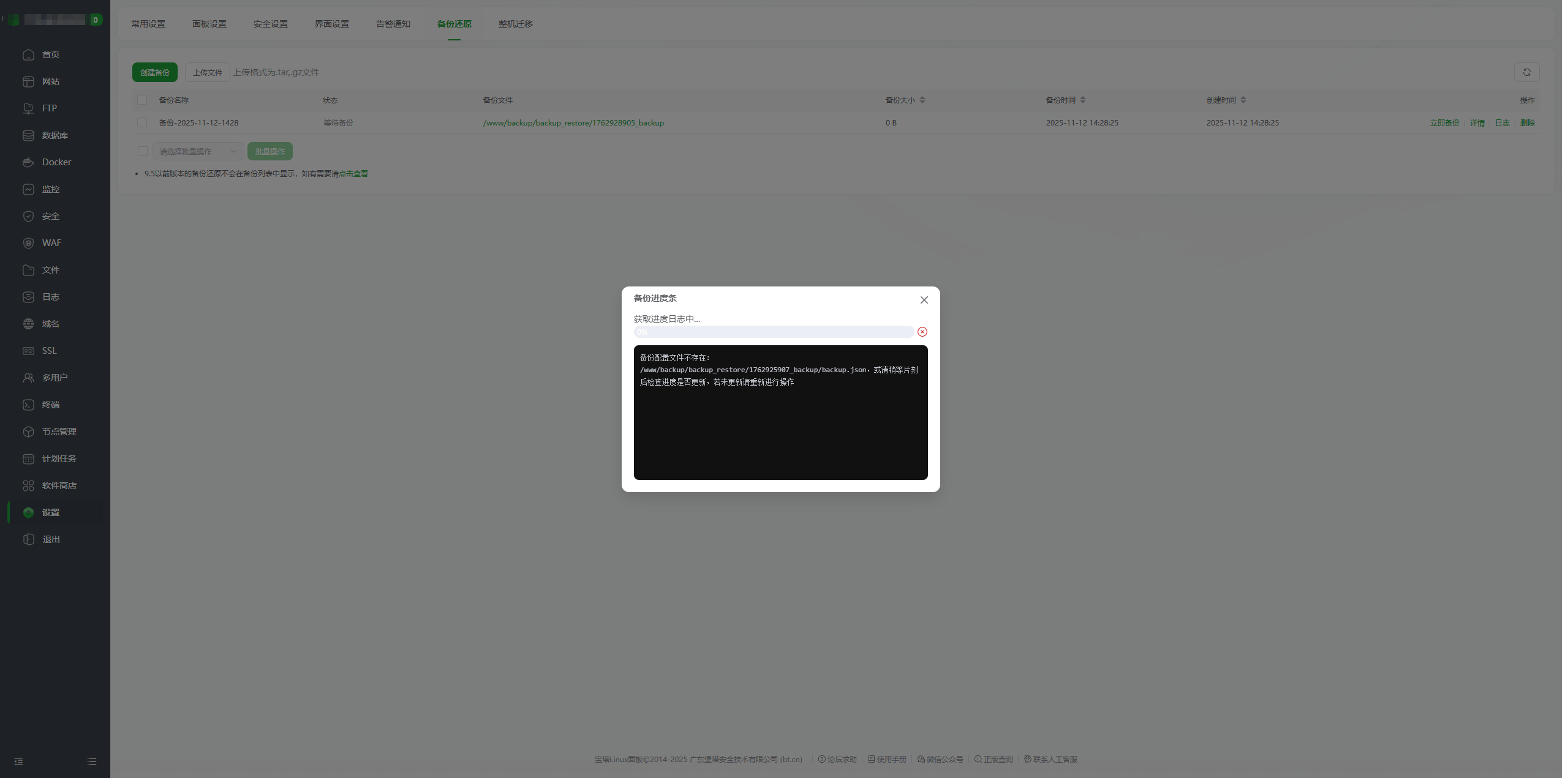
Task: Check the select-all checkbox in the table header
Action: (x=141, y=100)
